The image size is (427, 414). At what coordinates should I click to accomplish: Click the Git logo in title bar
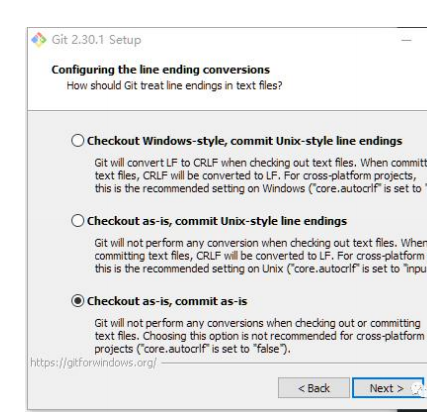[39, 40]
